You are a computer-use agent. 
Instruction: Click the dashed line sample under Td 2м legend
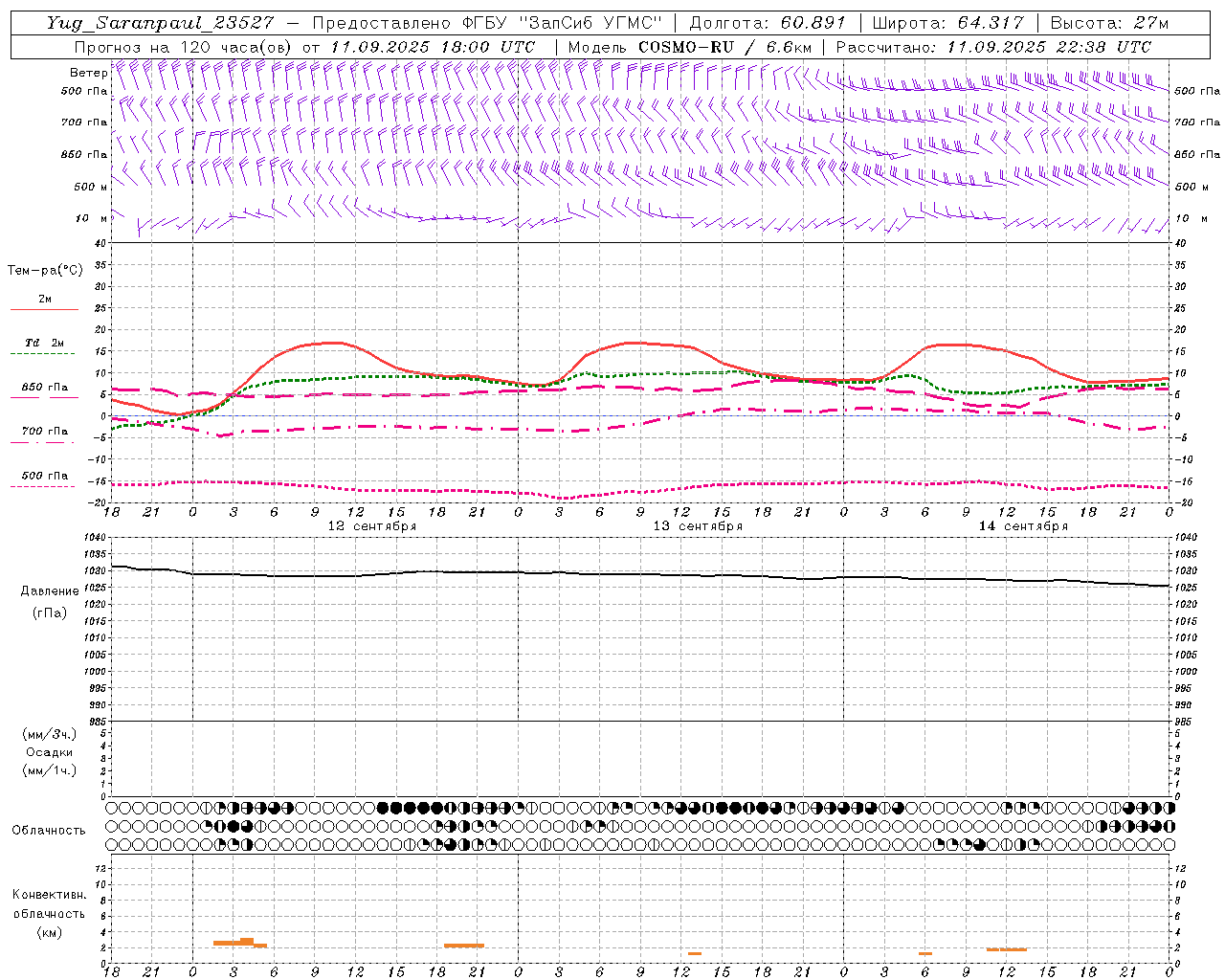point(43,354)
